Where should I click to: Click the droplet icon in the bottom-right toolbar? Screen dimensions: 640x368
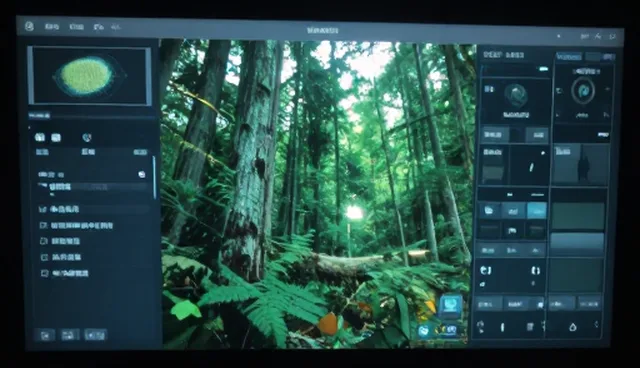coord(573,326)
